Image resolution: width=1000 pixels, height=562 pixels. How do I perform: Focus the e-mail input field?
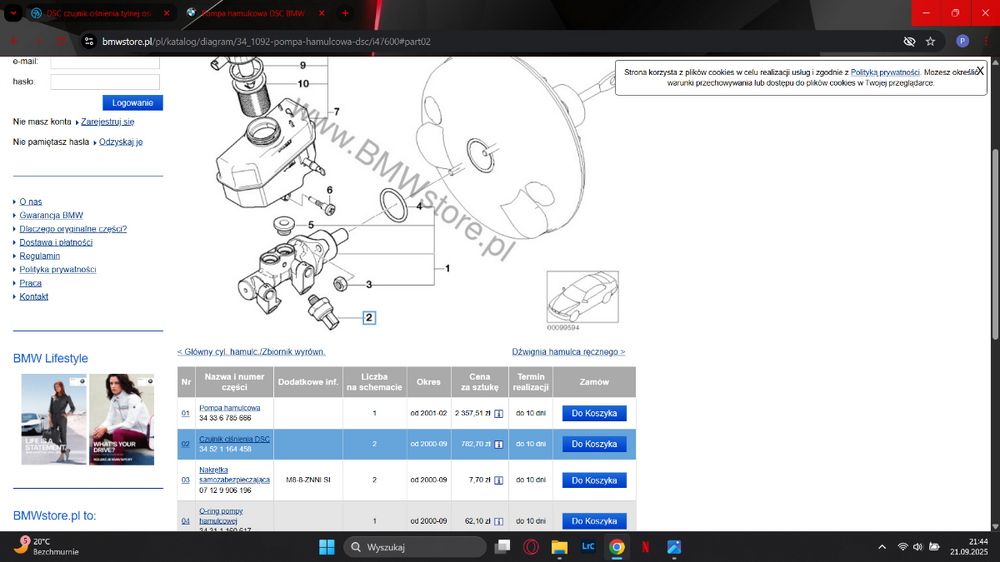(x=105, y=62)
